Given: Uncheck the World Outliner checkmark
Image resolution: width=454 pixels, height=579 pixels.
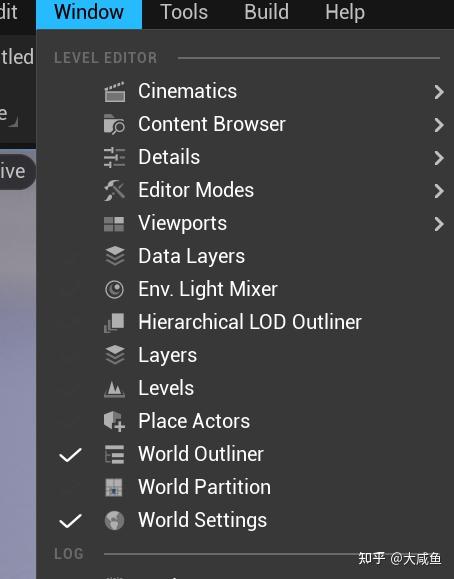Looking at the screenshot, I should [70, 455].
